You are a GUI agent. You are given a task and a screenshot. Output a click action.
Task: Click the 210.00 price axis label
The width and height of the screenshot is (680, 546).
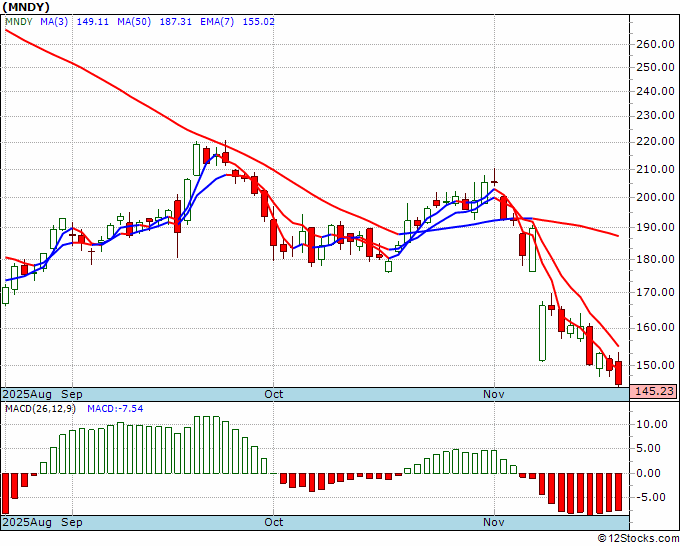(655, 170)
